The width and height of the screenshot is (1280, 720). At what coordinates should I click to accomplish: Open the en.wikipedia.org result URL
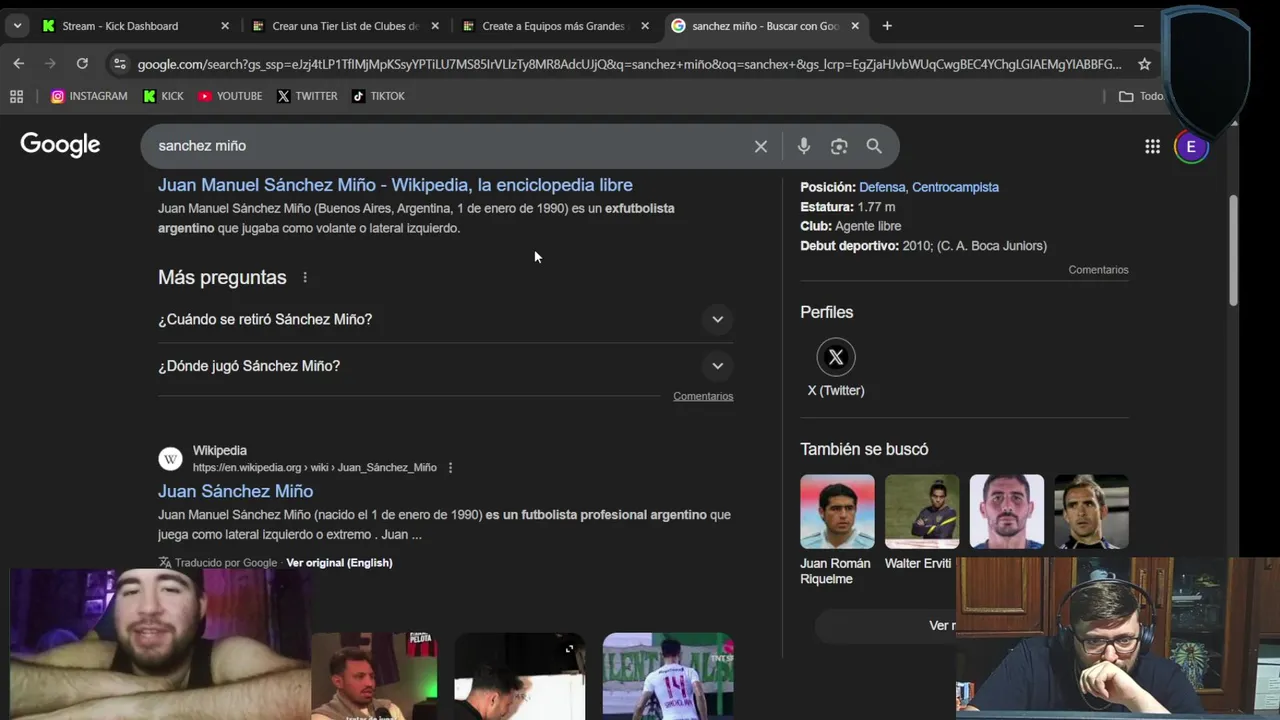point(314,467)
